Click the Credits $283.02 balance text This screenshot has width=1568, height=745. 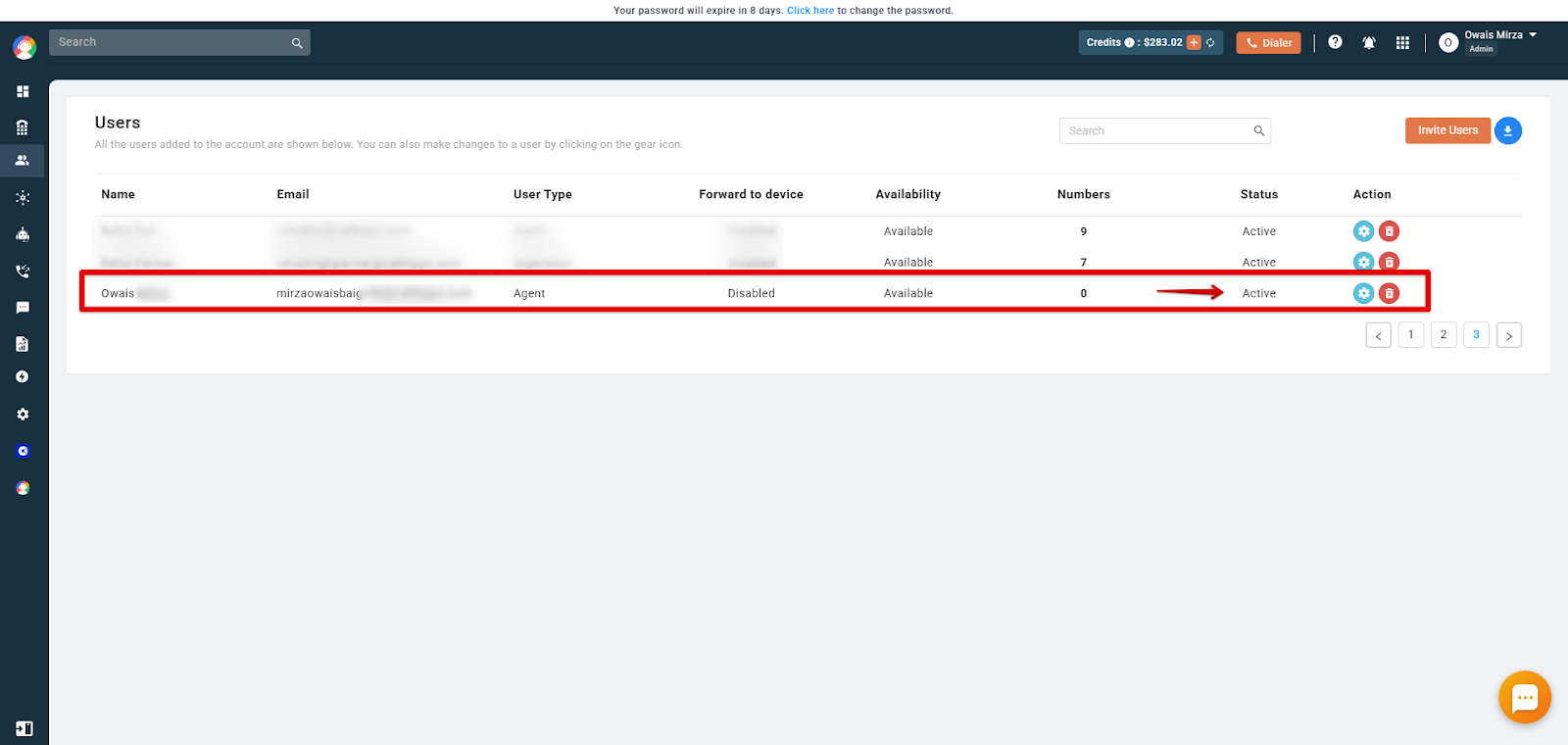click(x=1134, y=42)
